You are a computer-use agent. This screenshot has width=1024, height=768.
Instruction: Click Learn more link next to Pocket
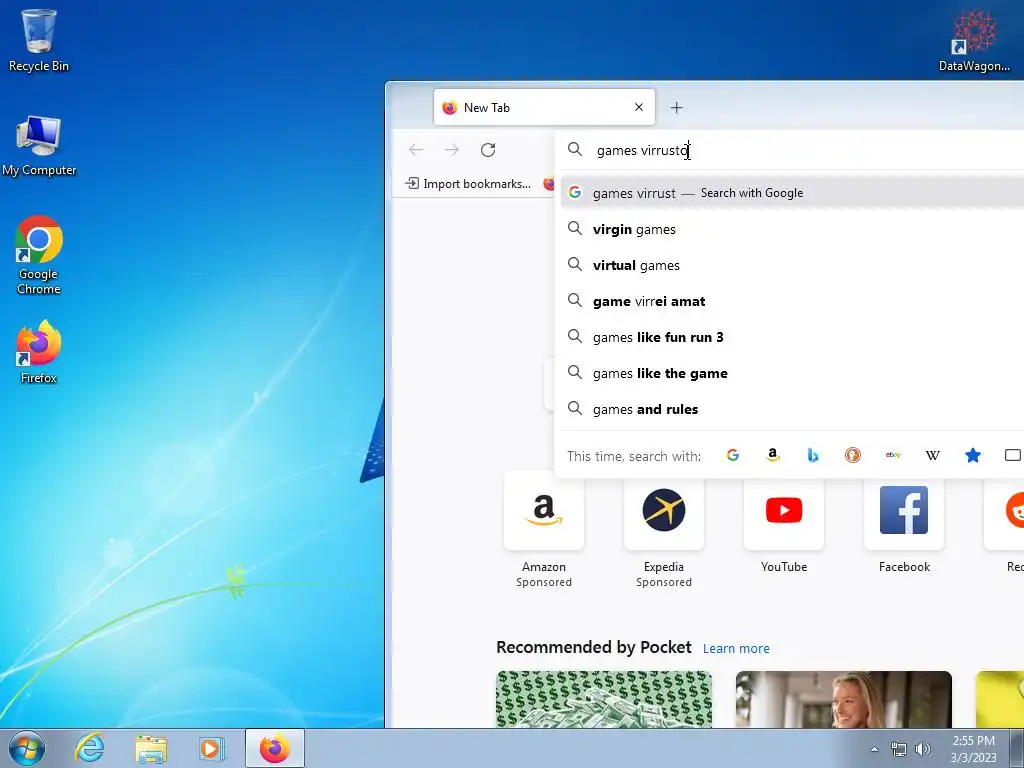[x=736, y=648]
